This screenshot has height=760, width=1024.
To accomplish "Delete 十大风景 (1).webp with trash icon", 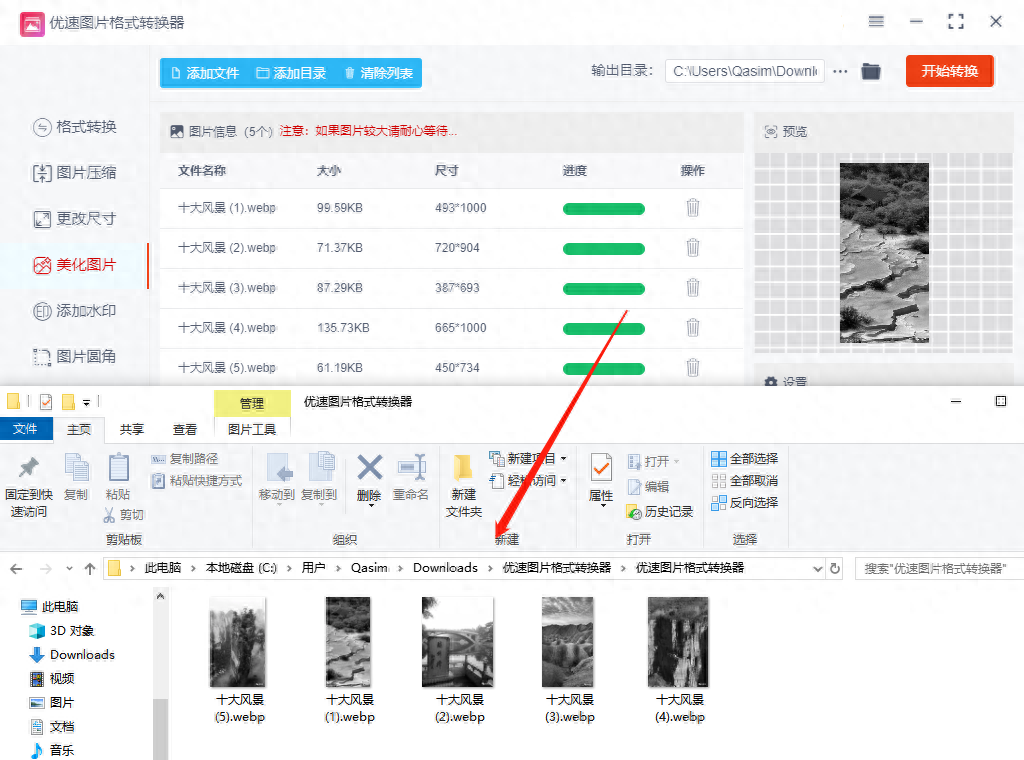I will [693, 208].
